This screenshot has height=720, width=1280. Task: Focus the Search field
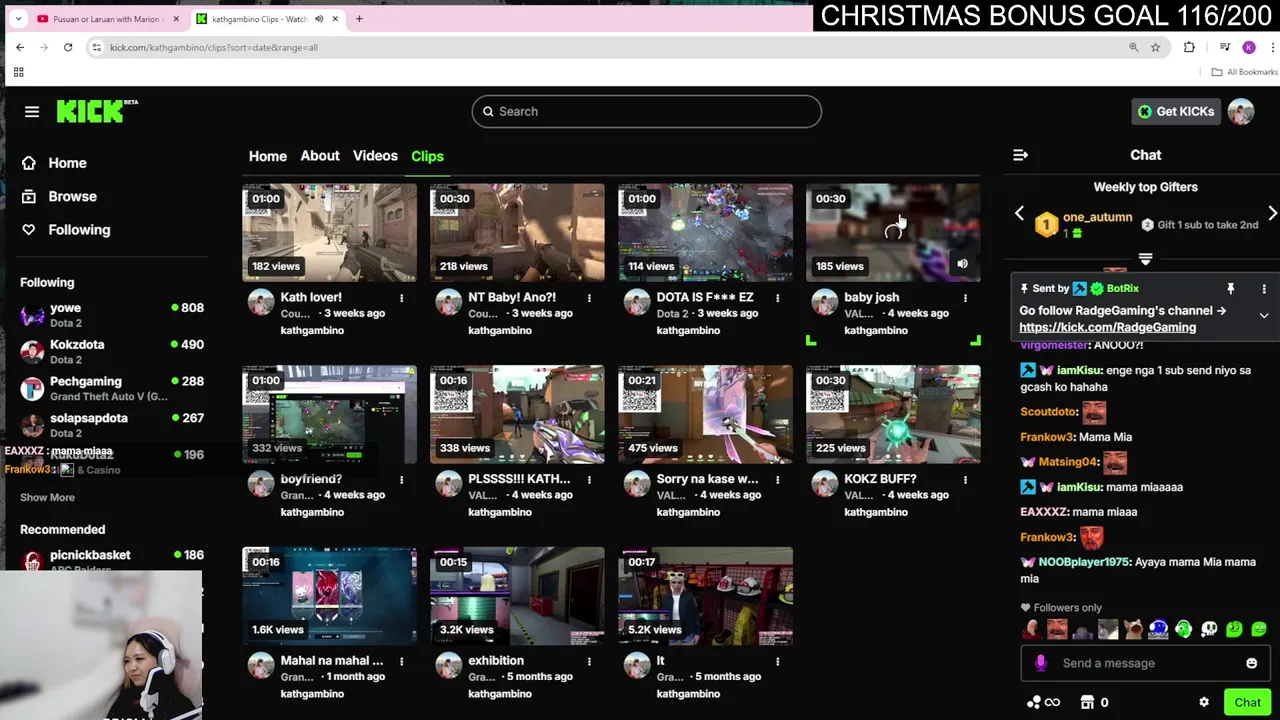tap(646, 111)
